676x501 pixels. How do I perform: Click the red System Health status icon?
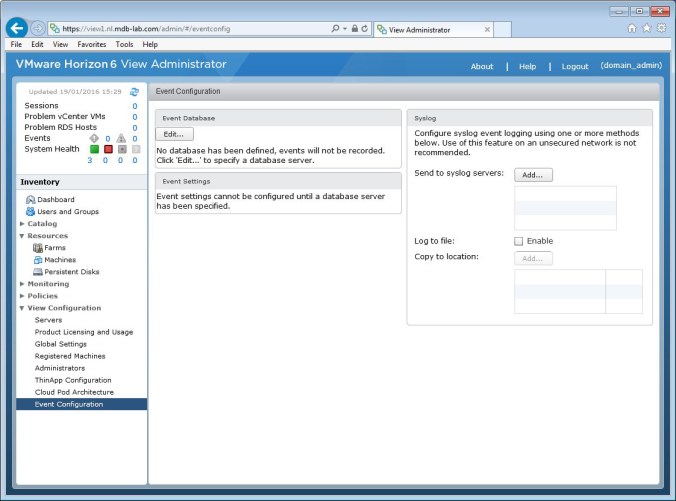pos(108,149)
